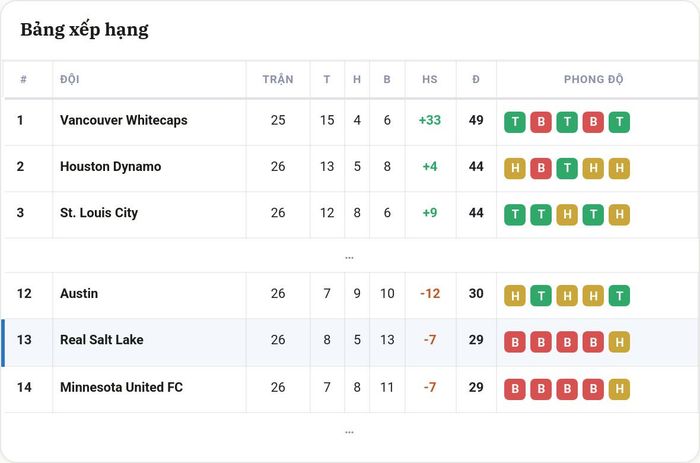Click the ĐỘI column header
700x463 pixels.
(x=70, y=79)
